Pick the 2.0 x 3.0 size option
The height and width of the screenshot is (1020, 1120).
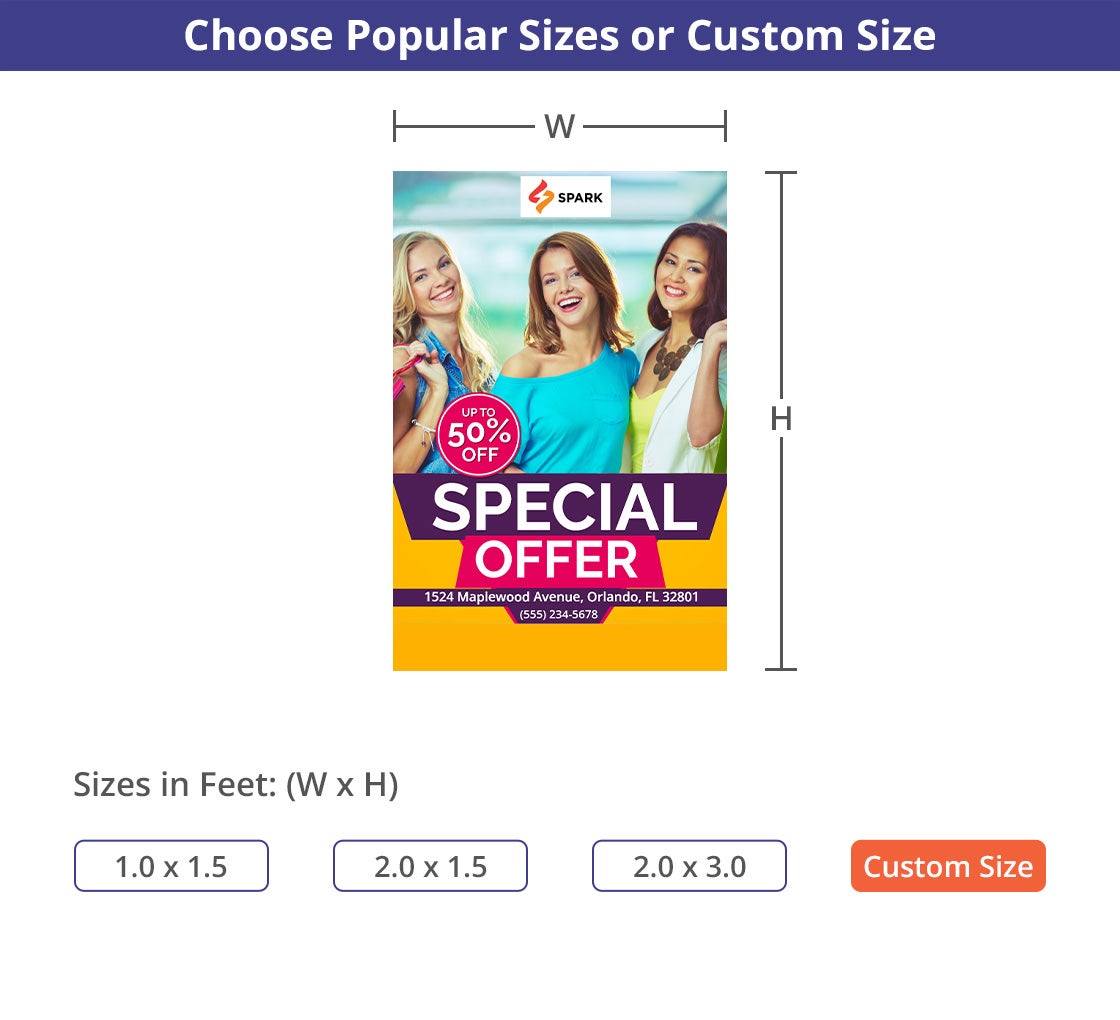(x=689, y=866)
